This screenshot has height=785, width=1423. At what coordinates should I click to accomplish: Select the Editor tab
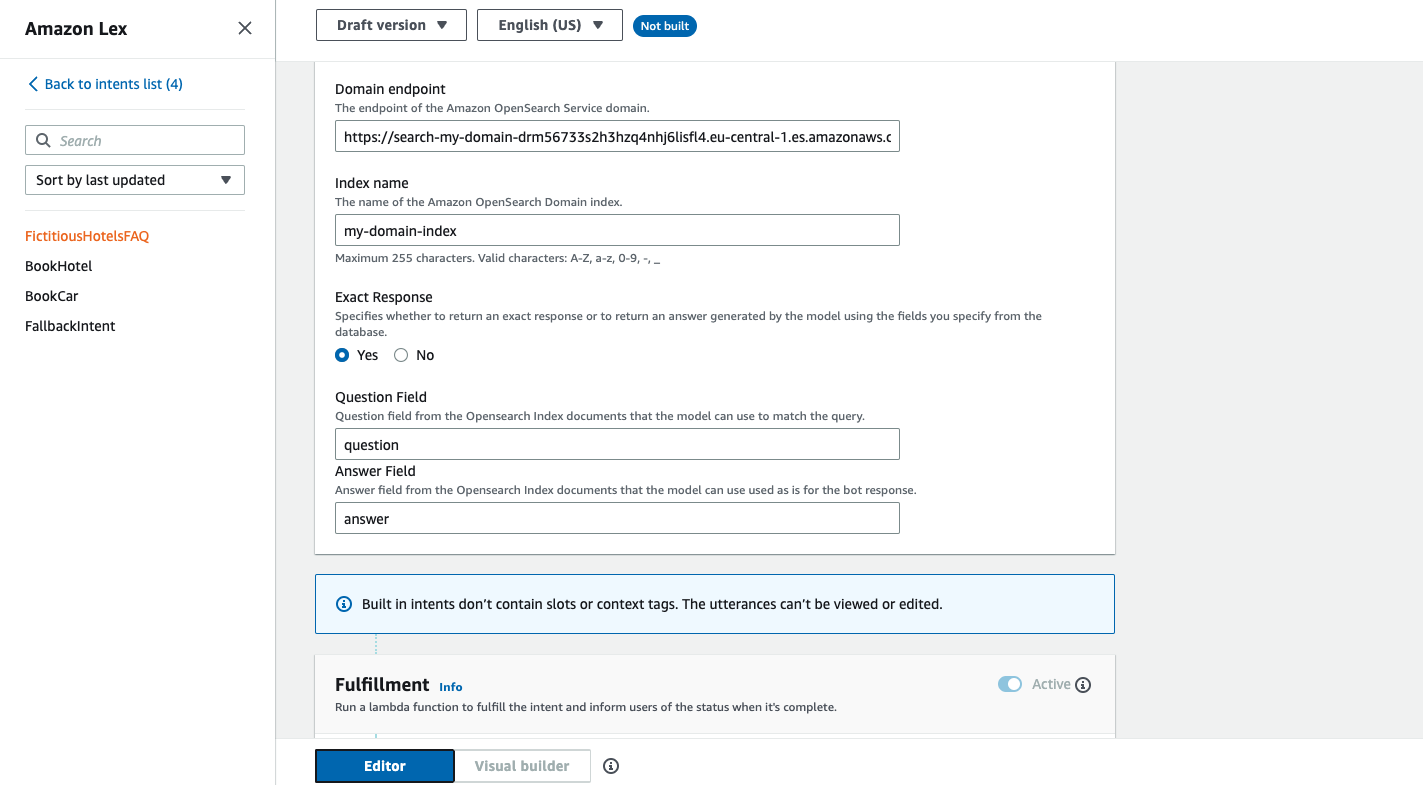(384, 766)
